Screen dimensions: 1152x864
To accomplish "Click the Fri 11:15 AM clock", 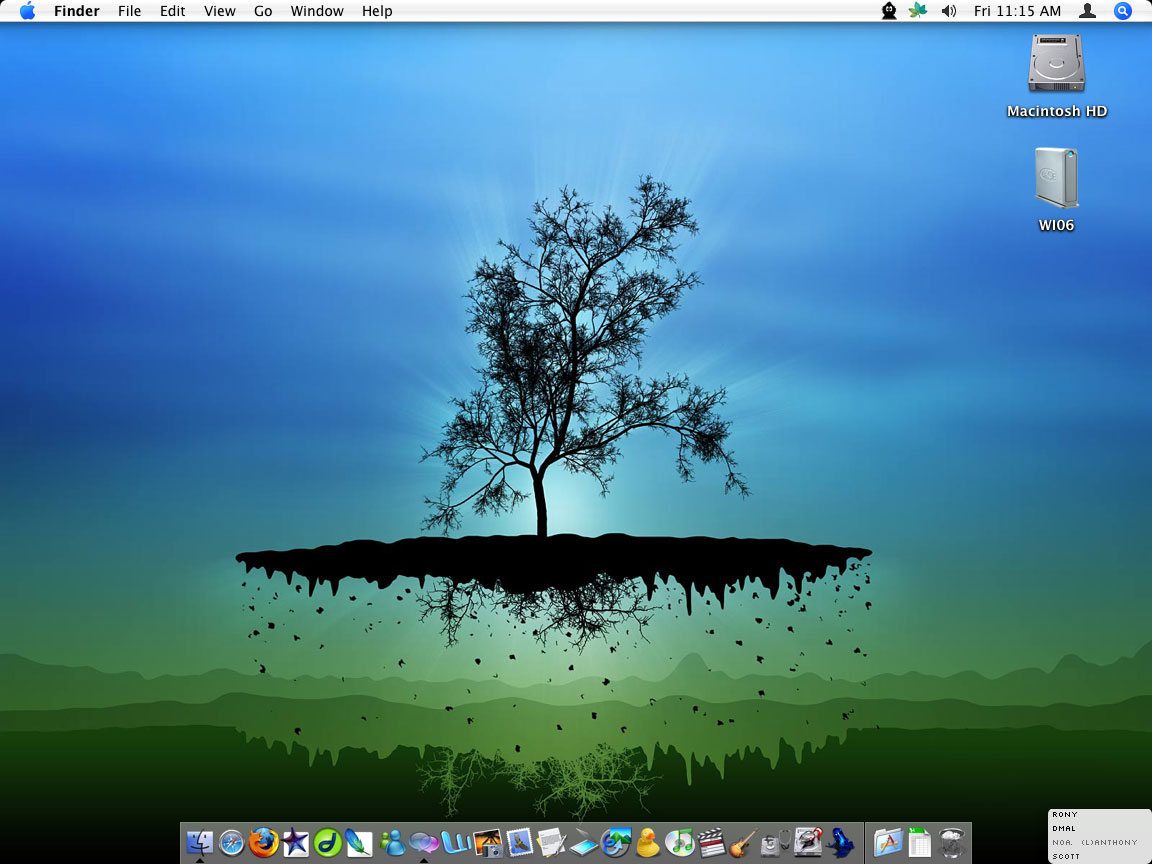I will (x=1017, y=11).
